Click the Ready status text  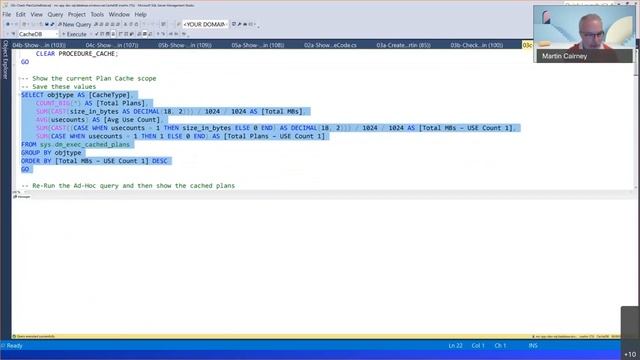(14, 346)
